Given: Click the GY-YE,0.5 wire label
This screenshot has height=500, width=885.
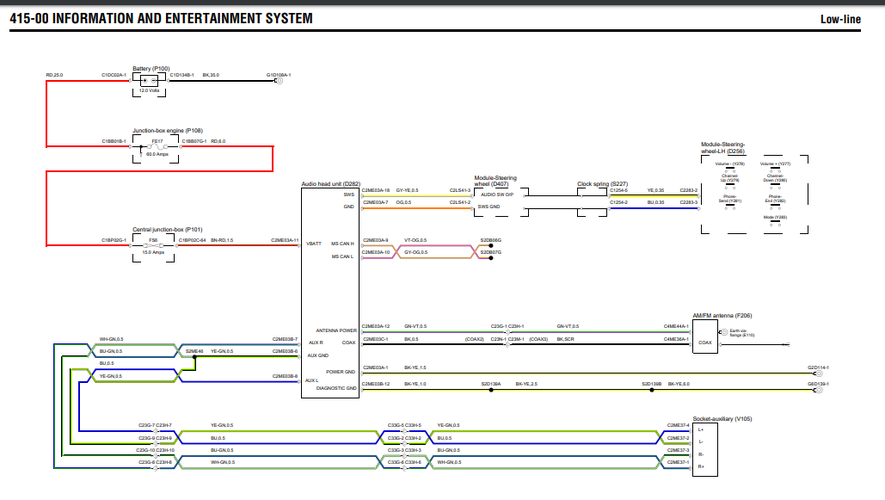Looking at the screenshot, I should point(407,191).
